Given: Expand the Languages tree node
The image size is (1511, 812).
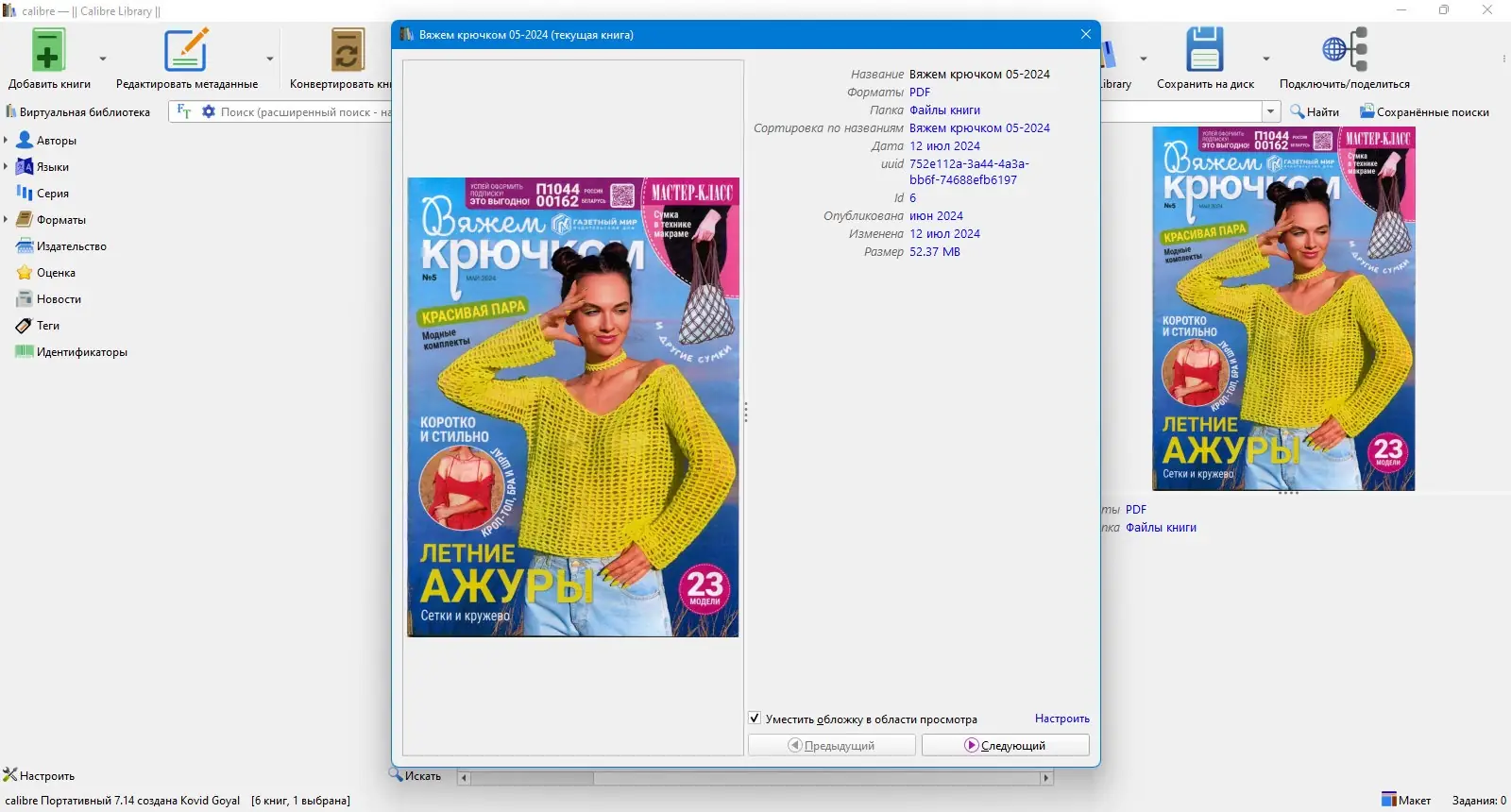Looking at the screenshot, I should click(6, 167).
